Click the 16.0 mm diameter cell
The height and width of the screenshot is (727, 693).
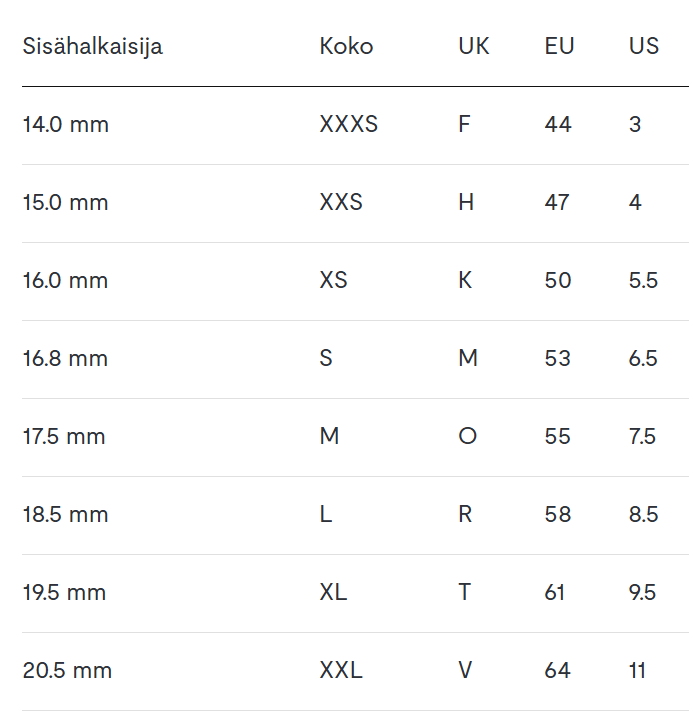click(x=66, y=281)
